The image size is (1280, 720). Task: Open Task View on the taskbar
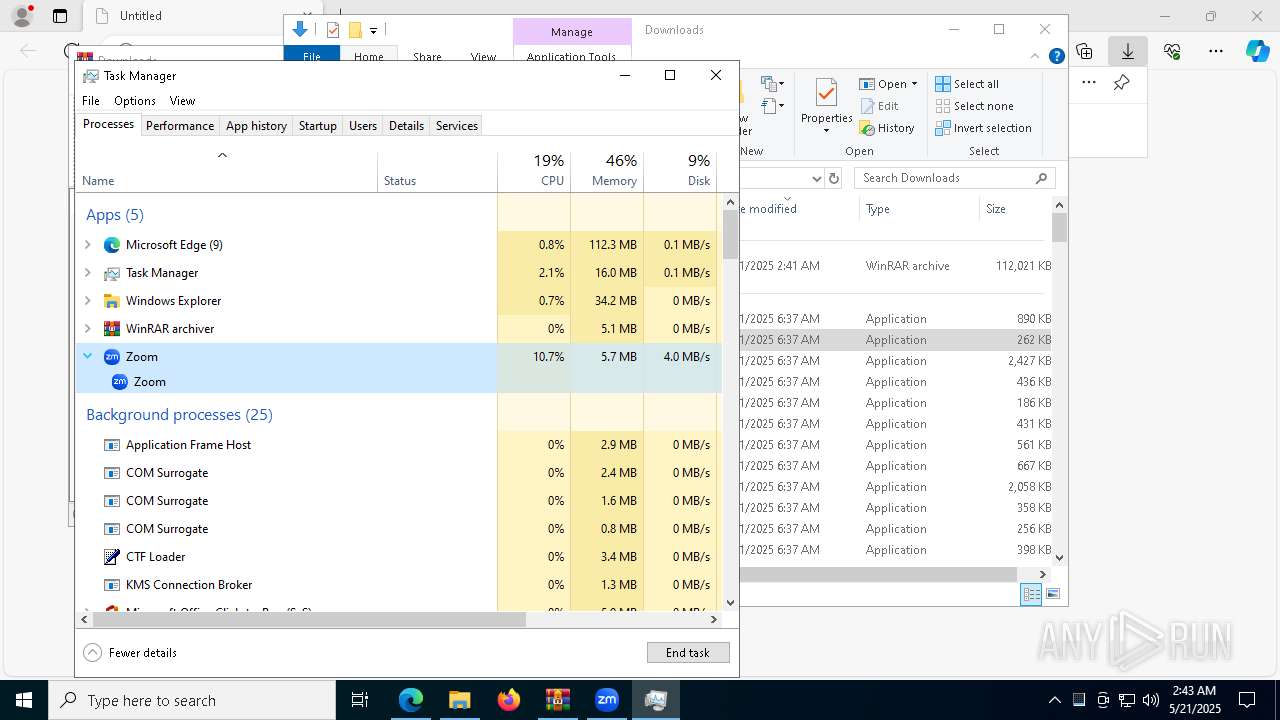(x=361, y=700)
